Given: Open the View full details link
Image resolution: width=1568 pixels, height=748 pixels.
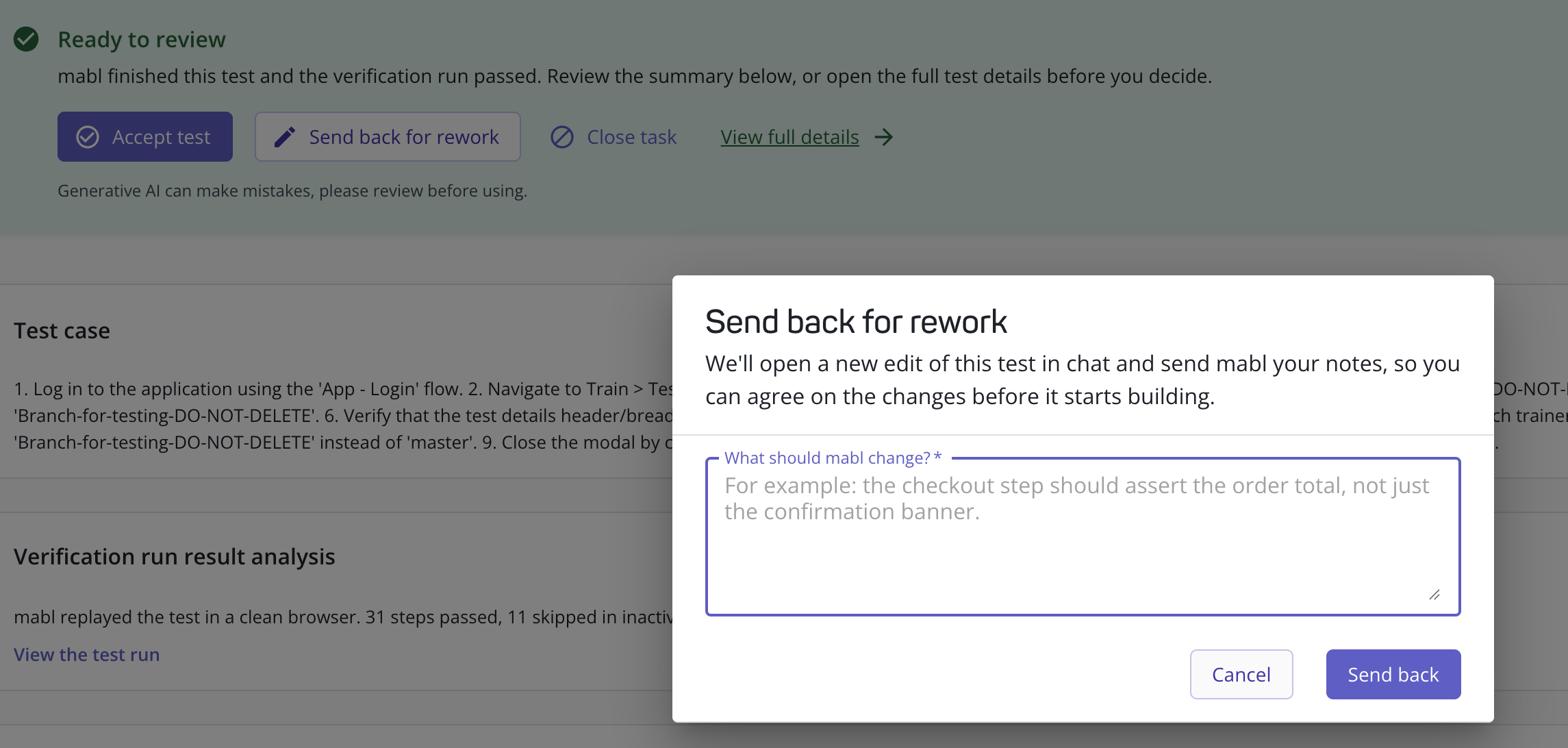Looking at the screenshot, I should coord(789,137).
